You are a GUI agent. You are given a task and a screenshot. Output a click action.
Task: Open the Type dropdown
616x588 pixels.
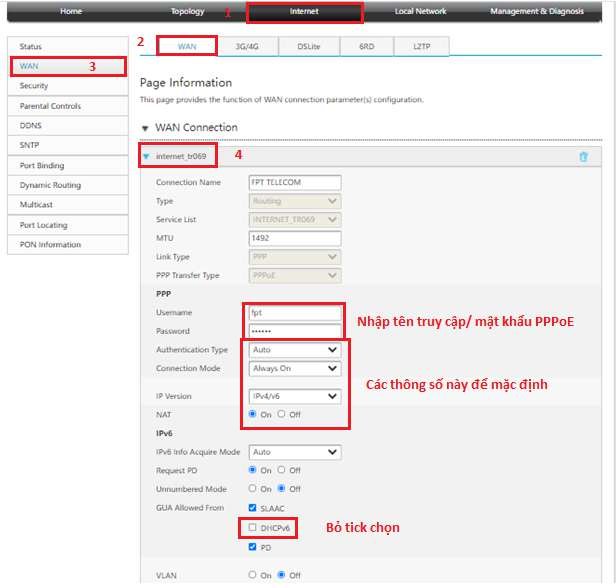pos(295,201)
